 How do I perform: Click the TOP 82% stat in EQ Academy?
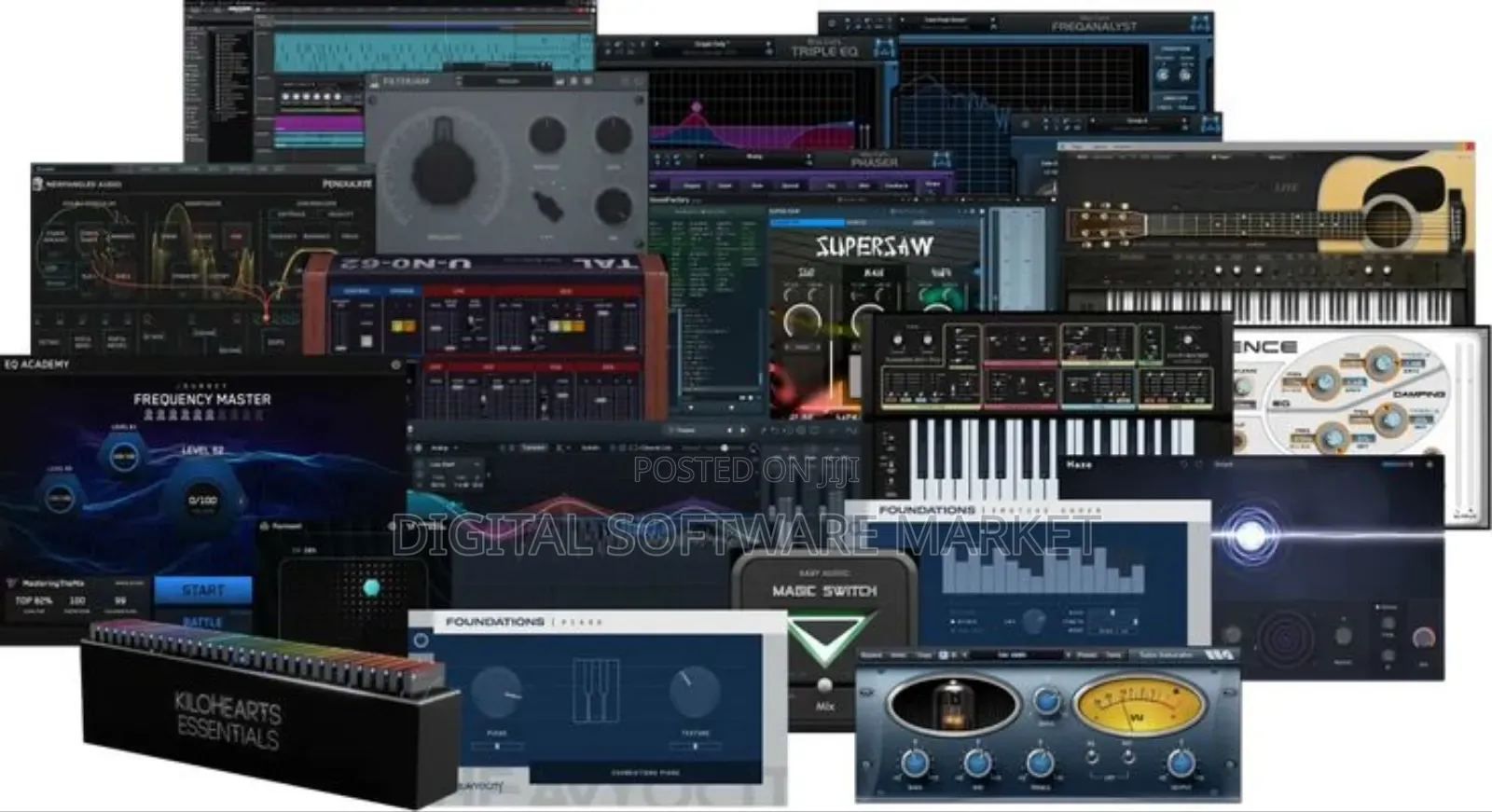pos(34,602)
